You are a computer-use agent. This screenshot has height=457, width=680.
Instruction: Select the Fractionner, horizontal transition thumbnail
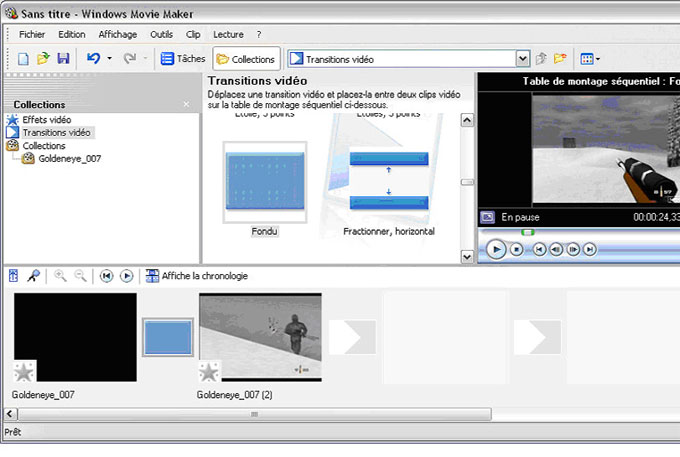click(389, 181)
